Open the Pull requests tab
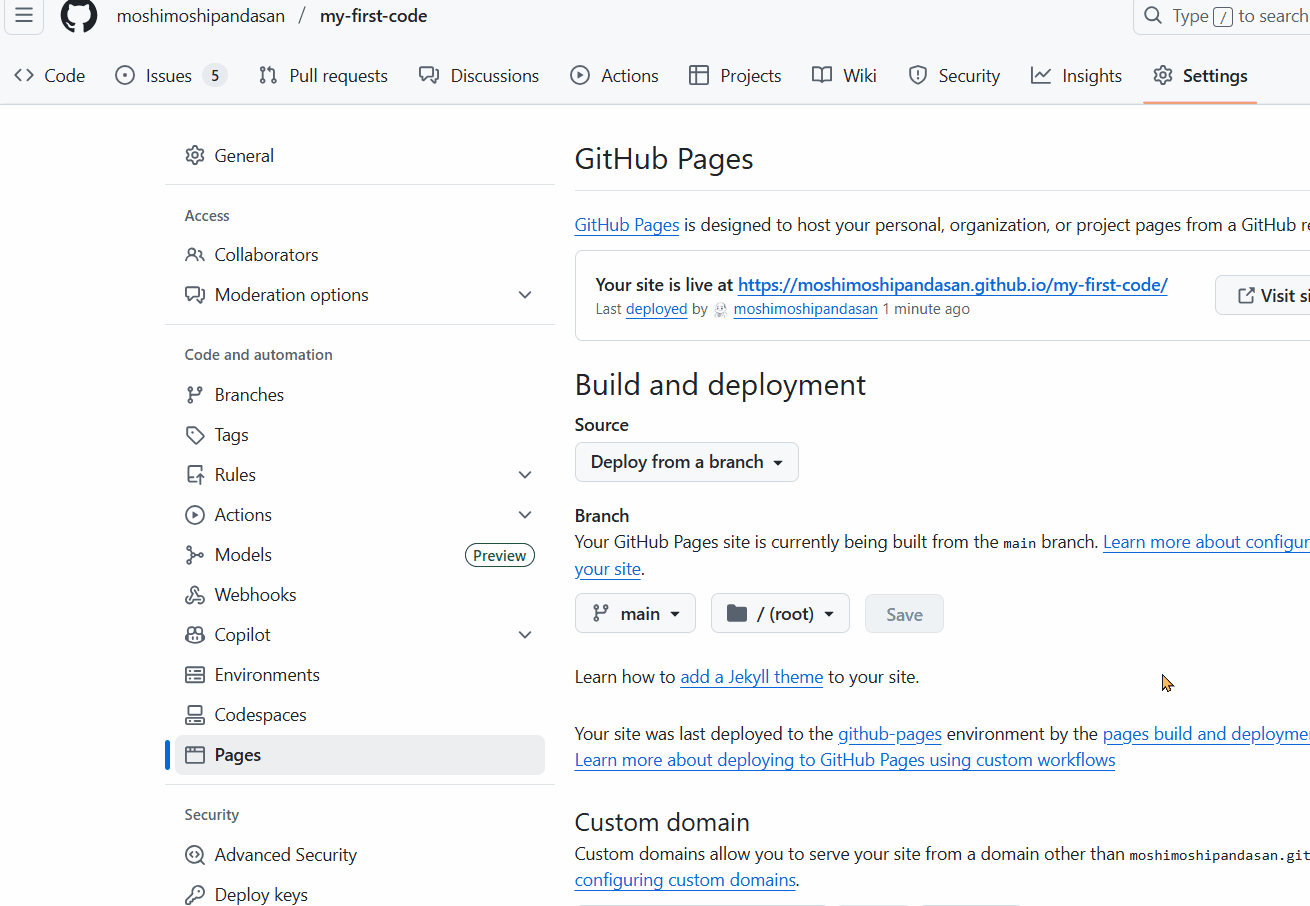Screen dimensions: 1310x906 point(323,76)
